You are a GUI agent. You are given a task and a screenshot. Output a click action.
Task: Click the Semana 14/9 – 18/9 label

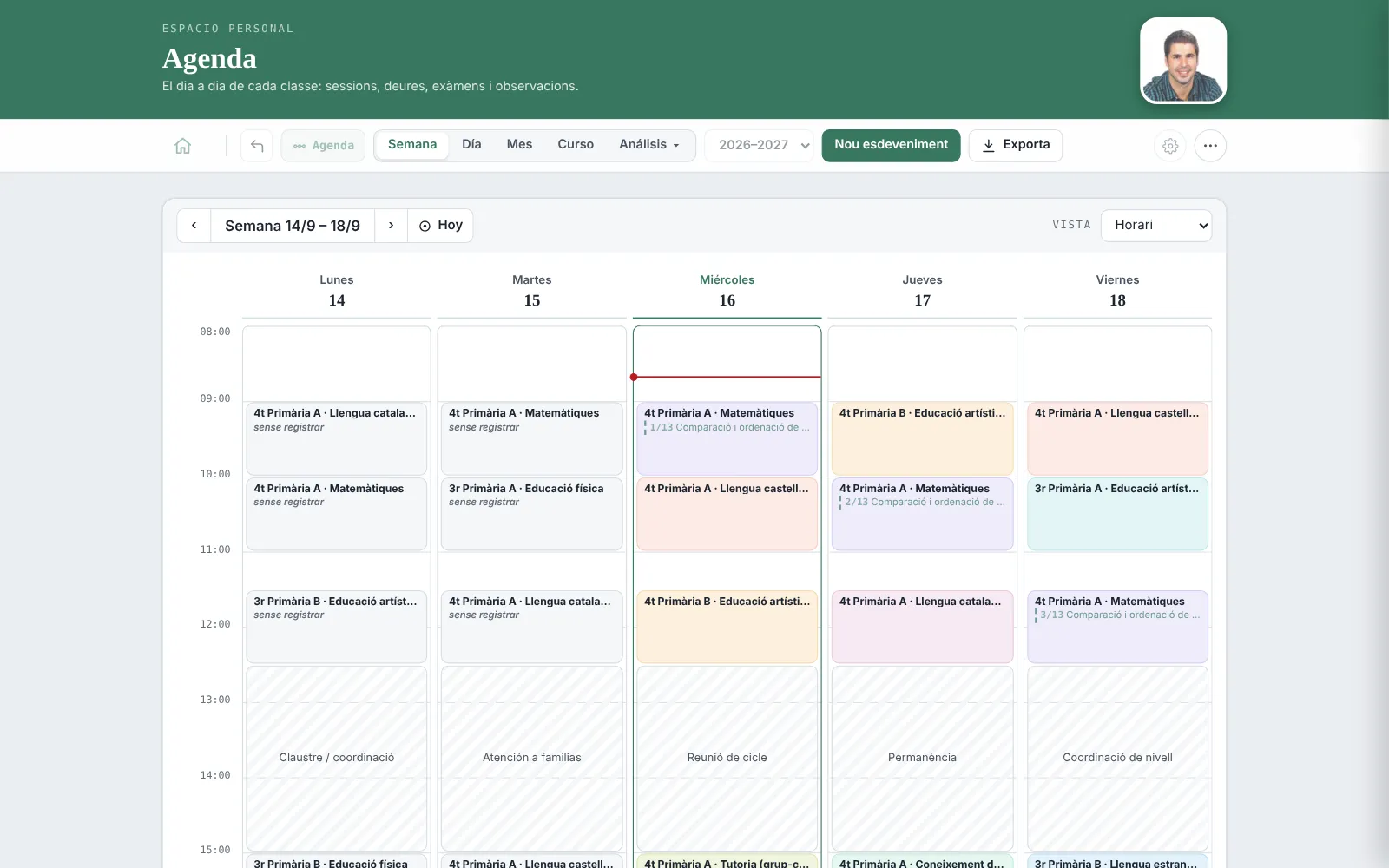tap(293, 226)
